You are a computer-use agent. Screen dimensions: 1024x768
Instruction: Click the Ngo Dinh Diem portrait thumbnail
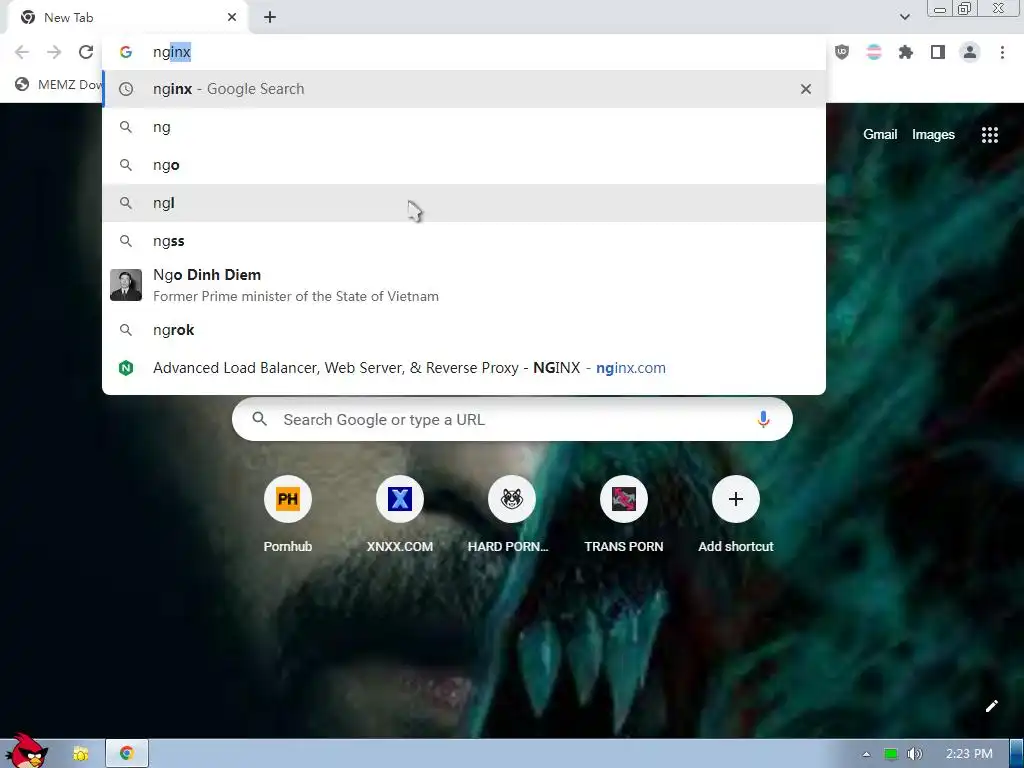click(x=126, y=285)
